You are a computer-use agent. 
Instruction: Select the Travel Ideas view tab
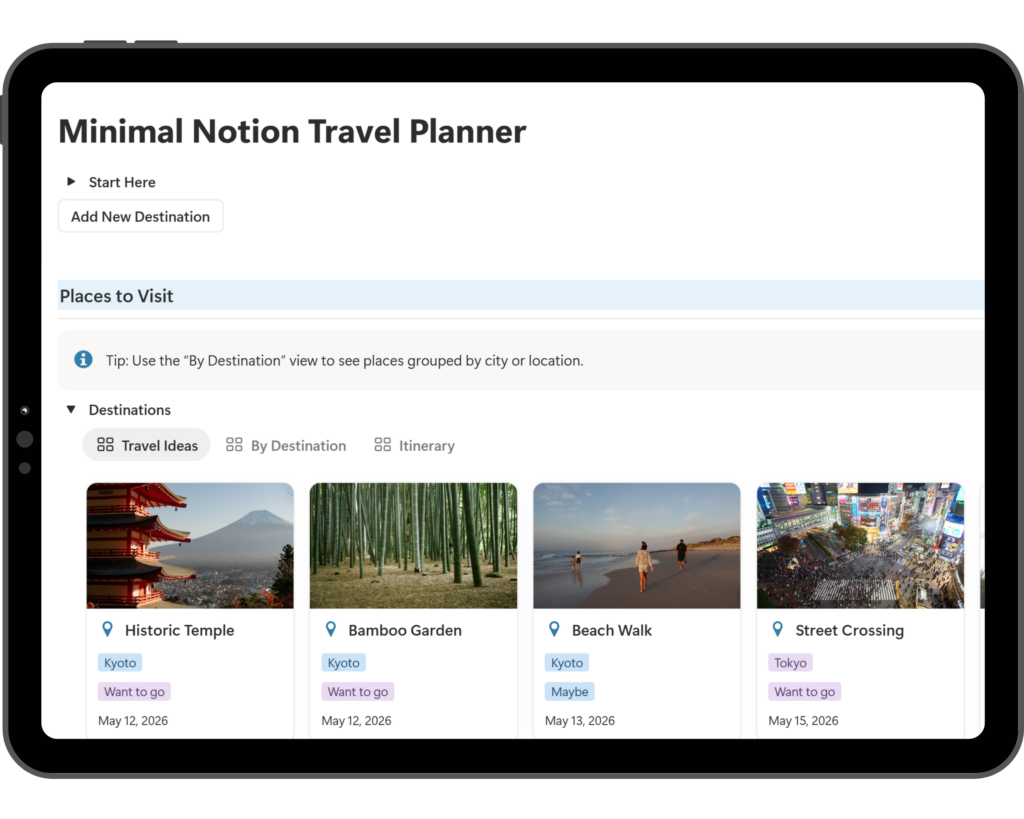159,444
